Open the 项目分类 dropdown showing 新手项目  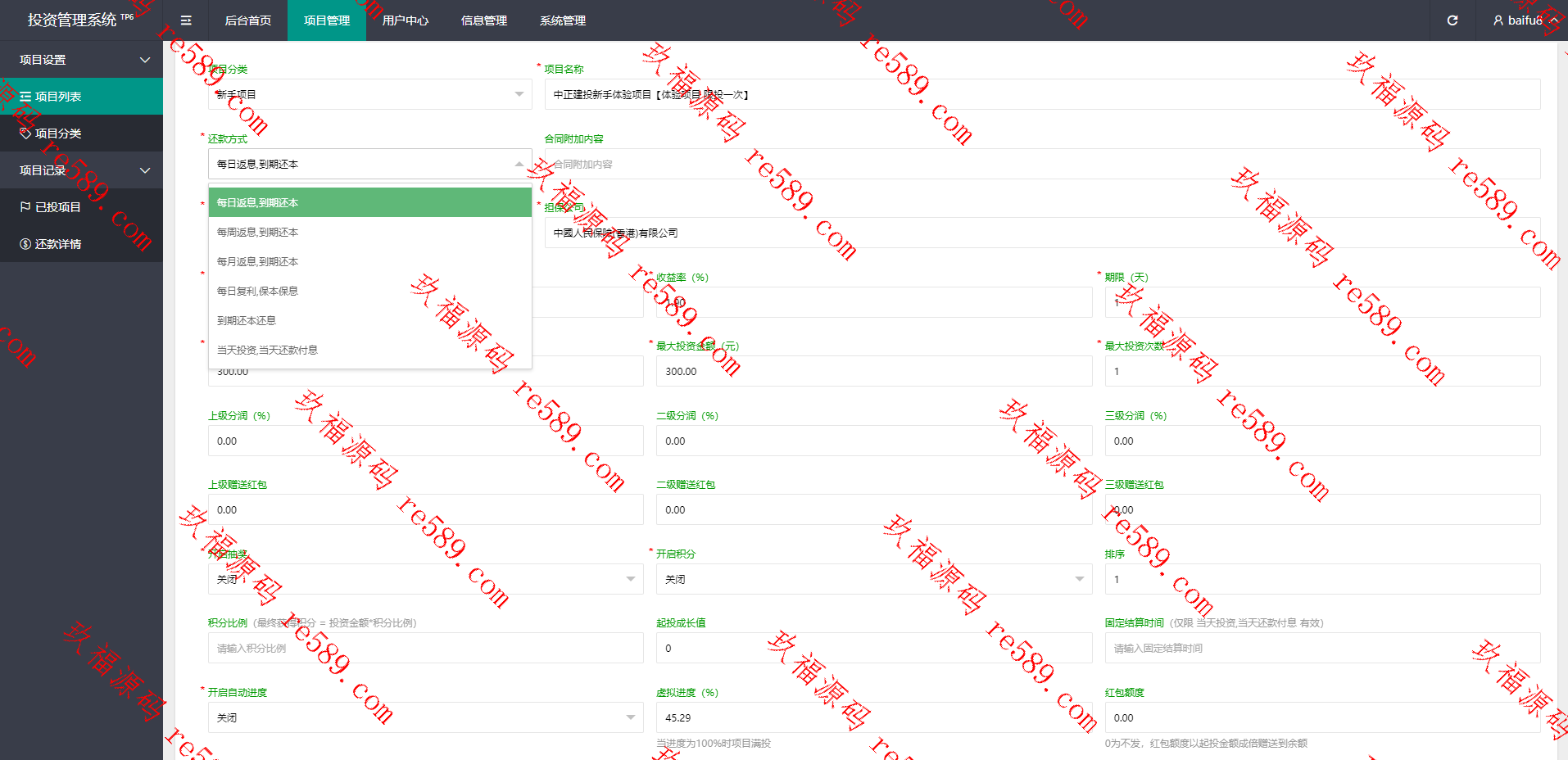point(370,94)
